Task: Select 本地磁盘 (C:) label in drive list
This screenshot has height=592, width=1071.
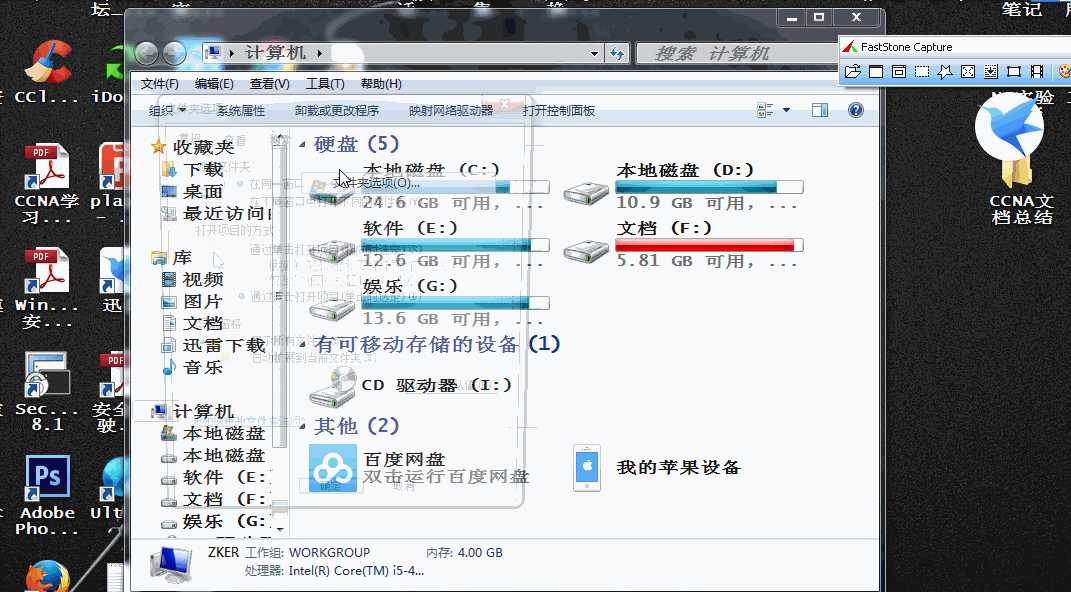Action: pyautogui.click(x=431, y=170)
